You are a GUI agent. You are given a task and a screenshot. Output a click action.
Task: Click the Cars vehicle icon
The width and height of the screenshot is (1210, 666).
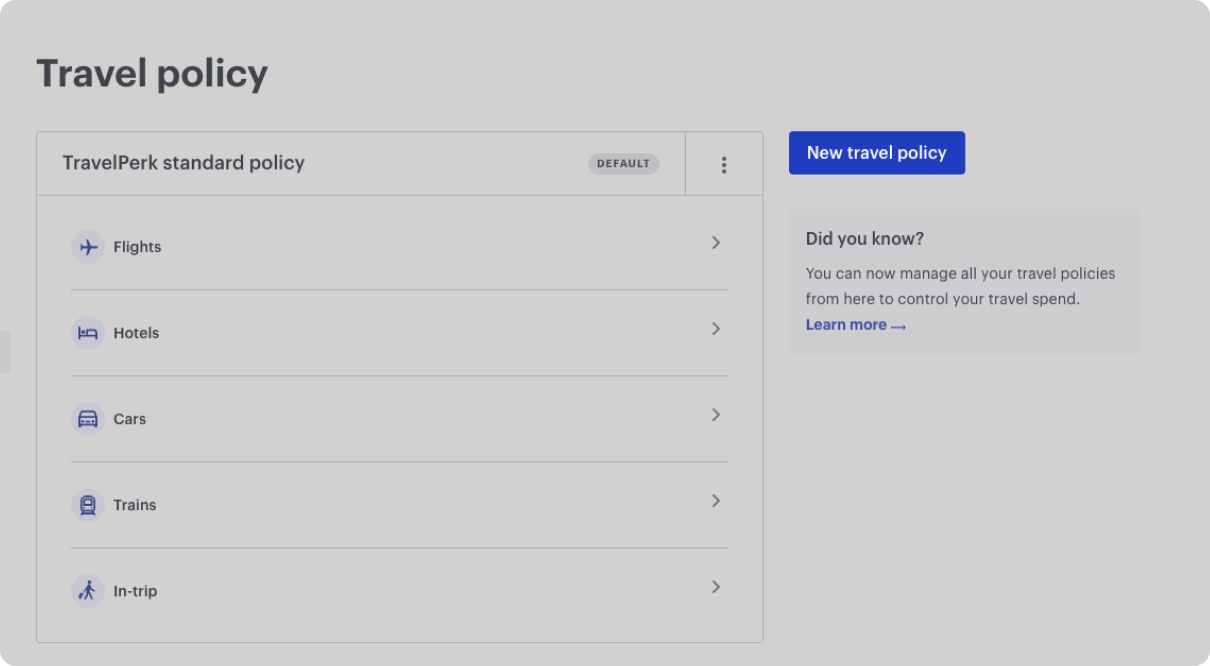(88, 419)
